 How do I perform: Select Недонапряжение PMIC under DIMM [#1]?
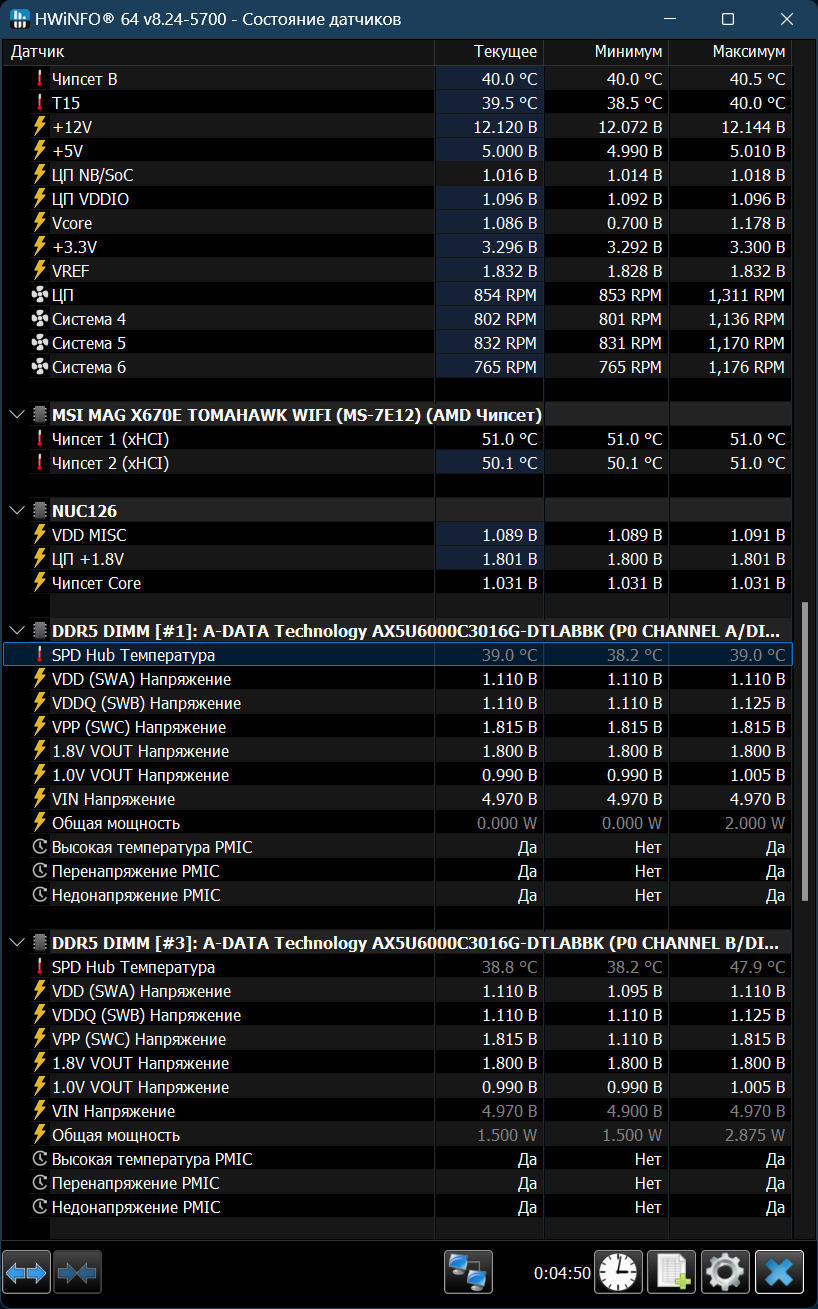(398, 895)
